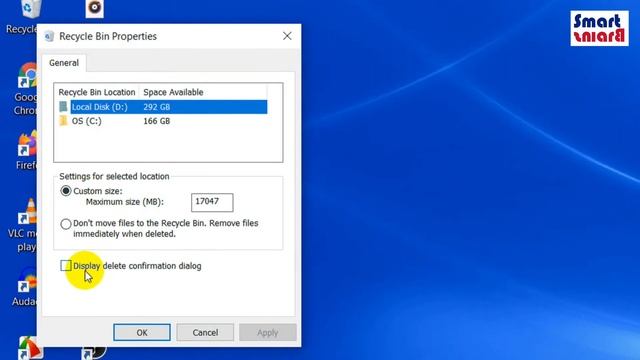Click the Cancel button

pos(205,332)
